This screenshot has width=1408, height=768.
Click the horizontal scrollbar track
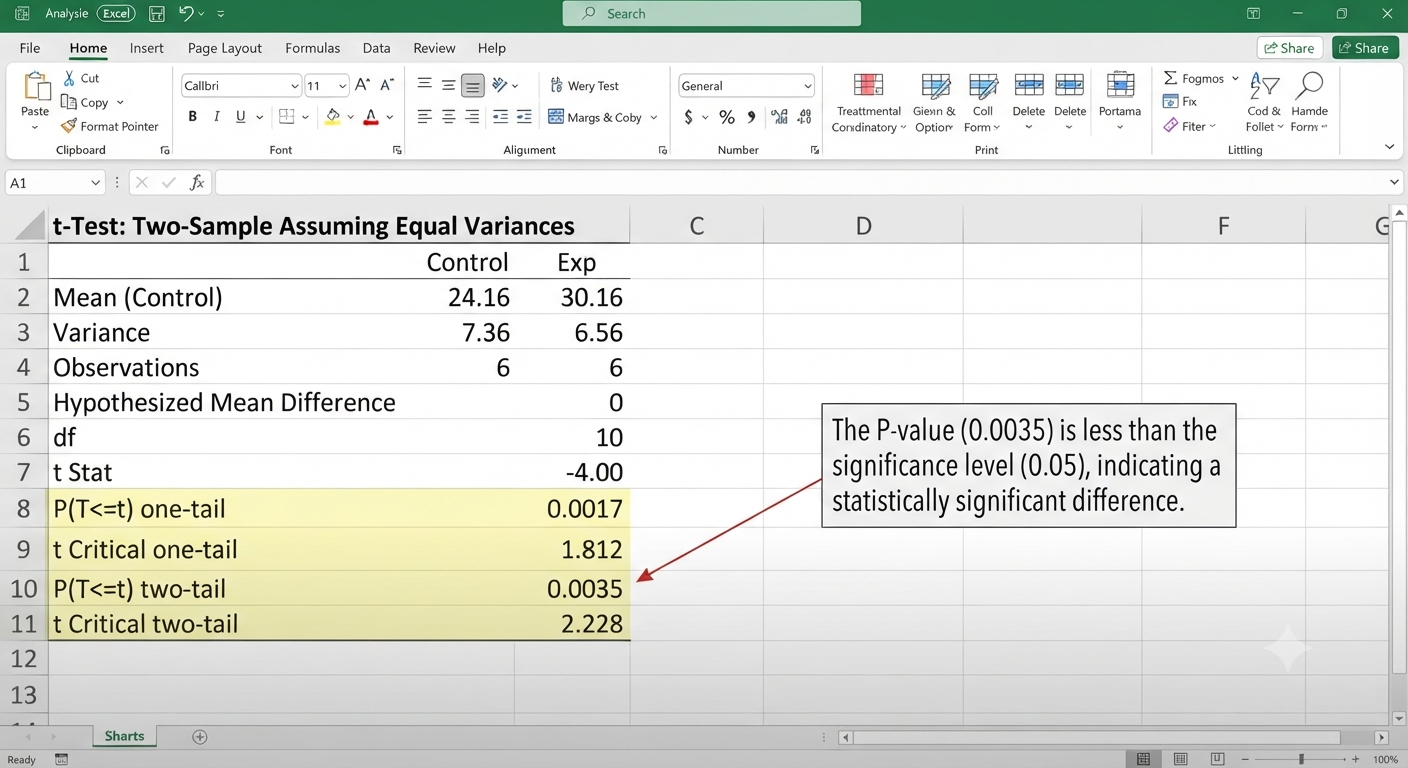pos(1113,737)
